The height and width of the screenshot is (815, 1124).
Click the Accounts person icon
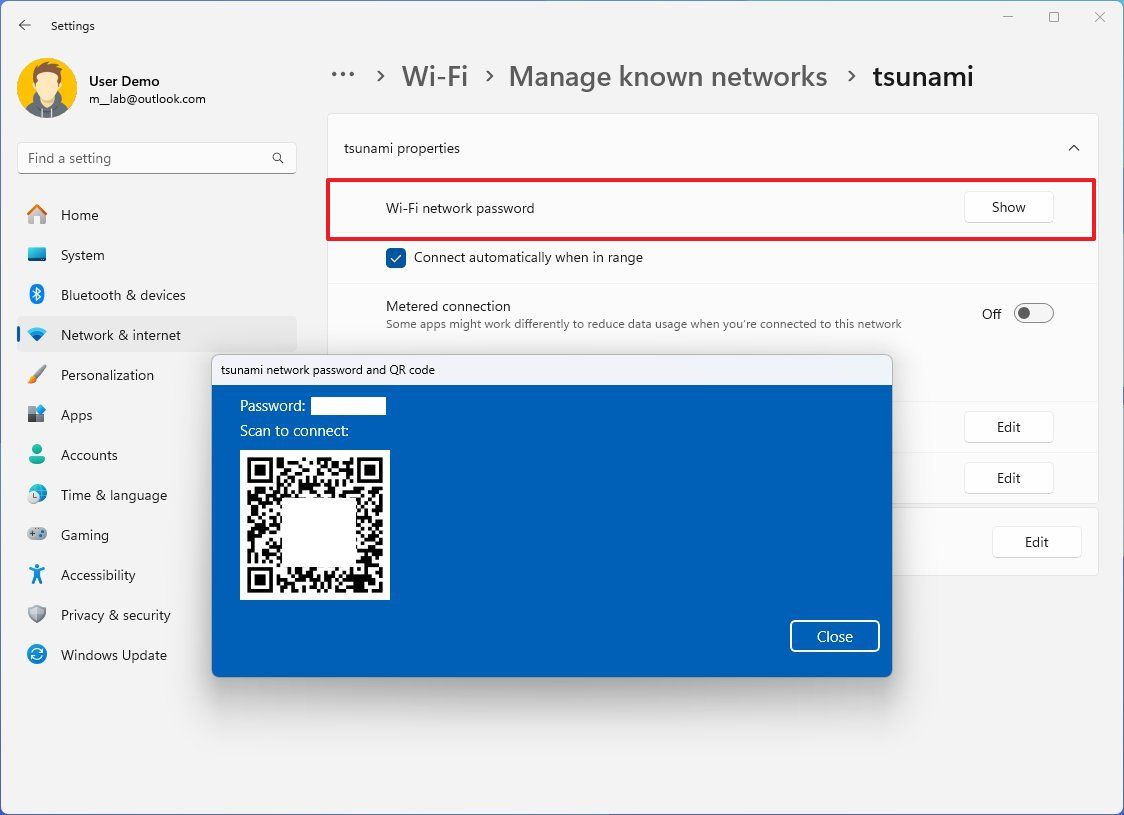(37, 454)
